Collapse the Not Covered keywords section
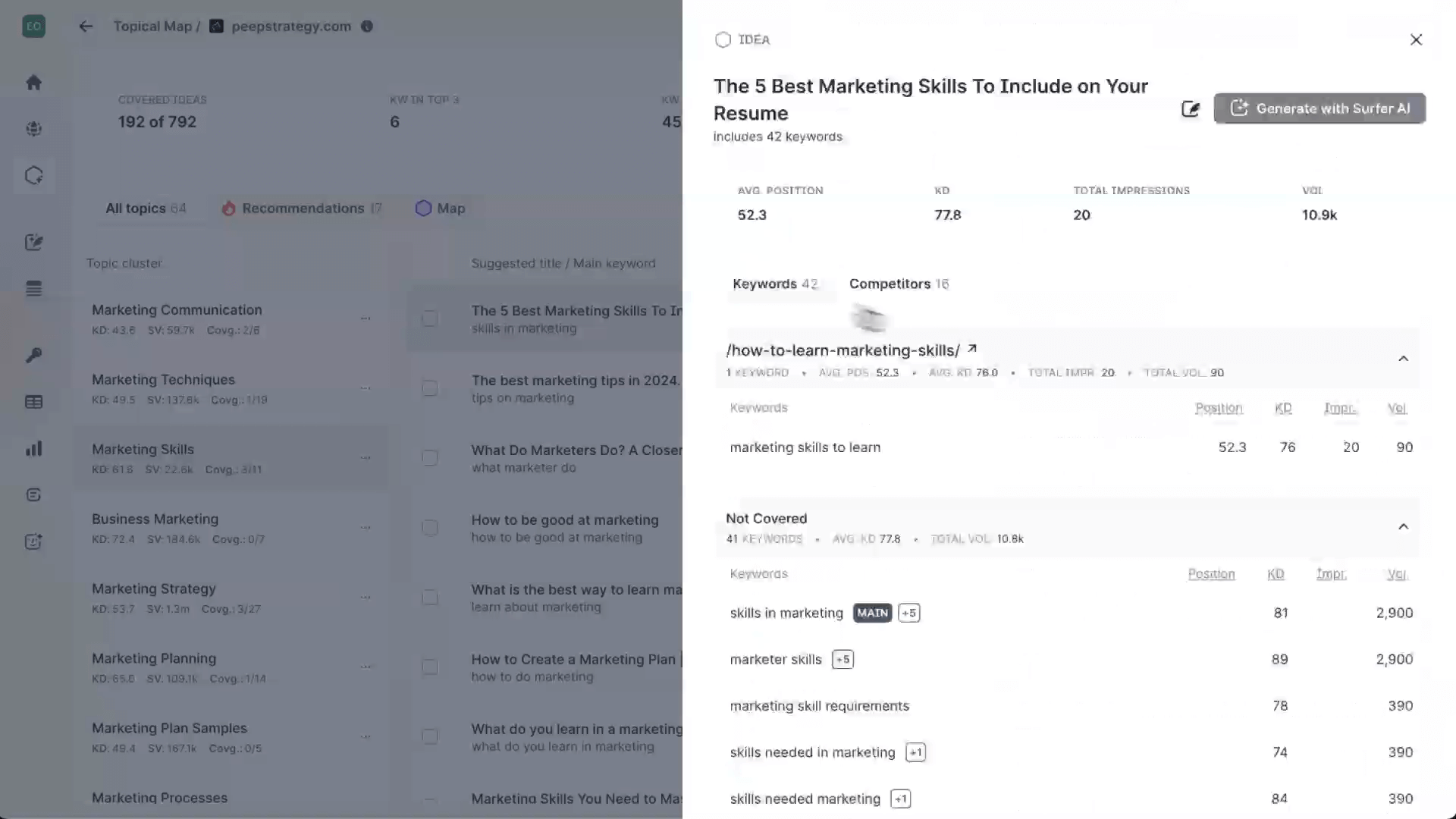 (1403, 527)
